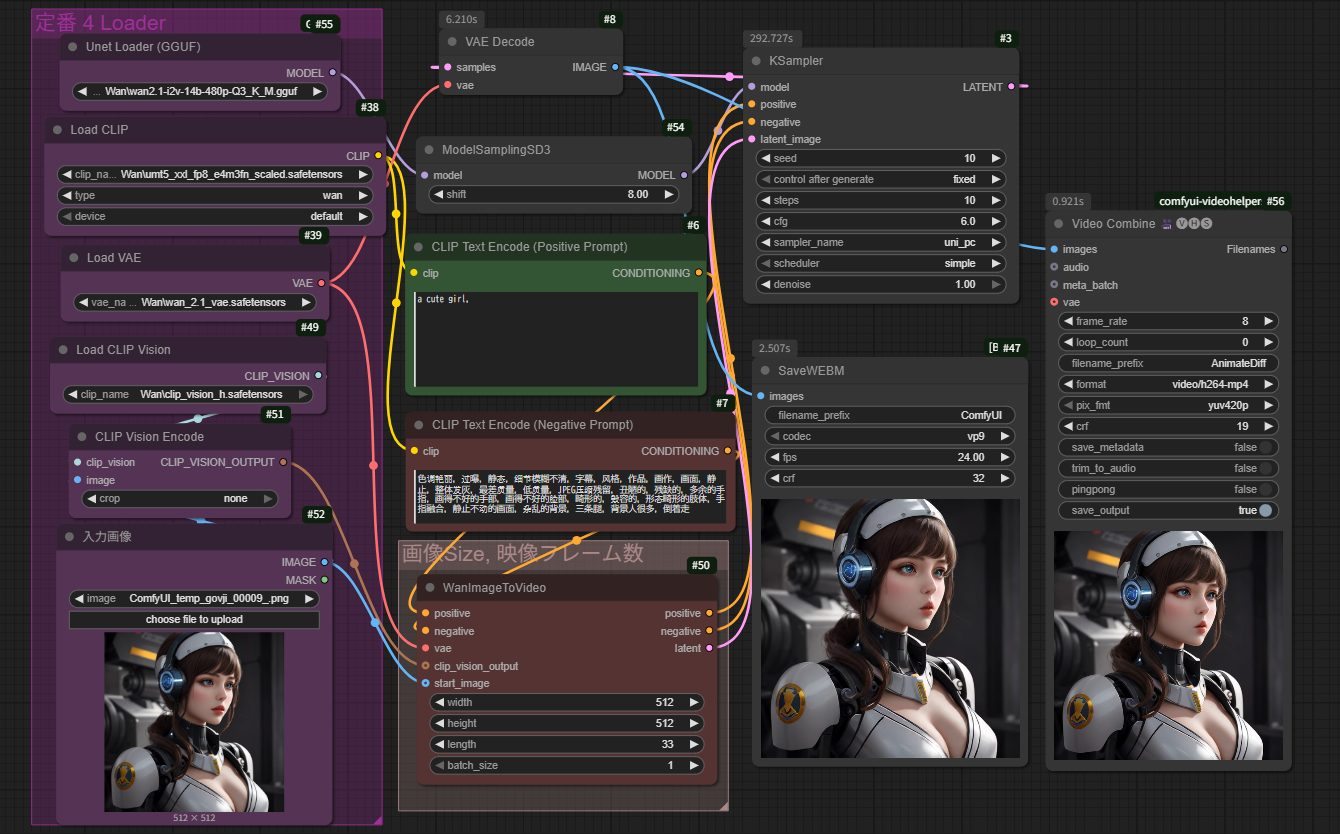Click the VAE Decode node collapse dot
The height and width of the screenshot is (834, 1340).
[452, 42]
